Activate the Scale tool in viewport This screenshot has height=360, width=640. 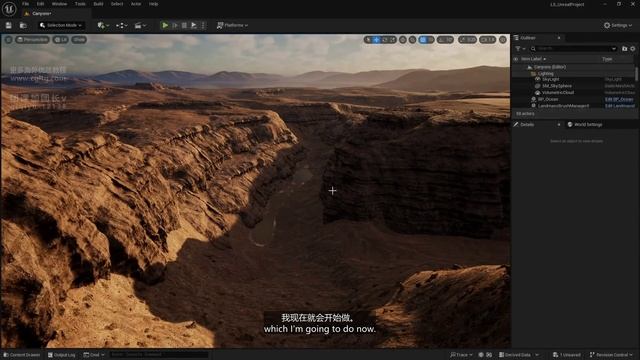click(392, 40)
